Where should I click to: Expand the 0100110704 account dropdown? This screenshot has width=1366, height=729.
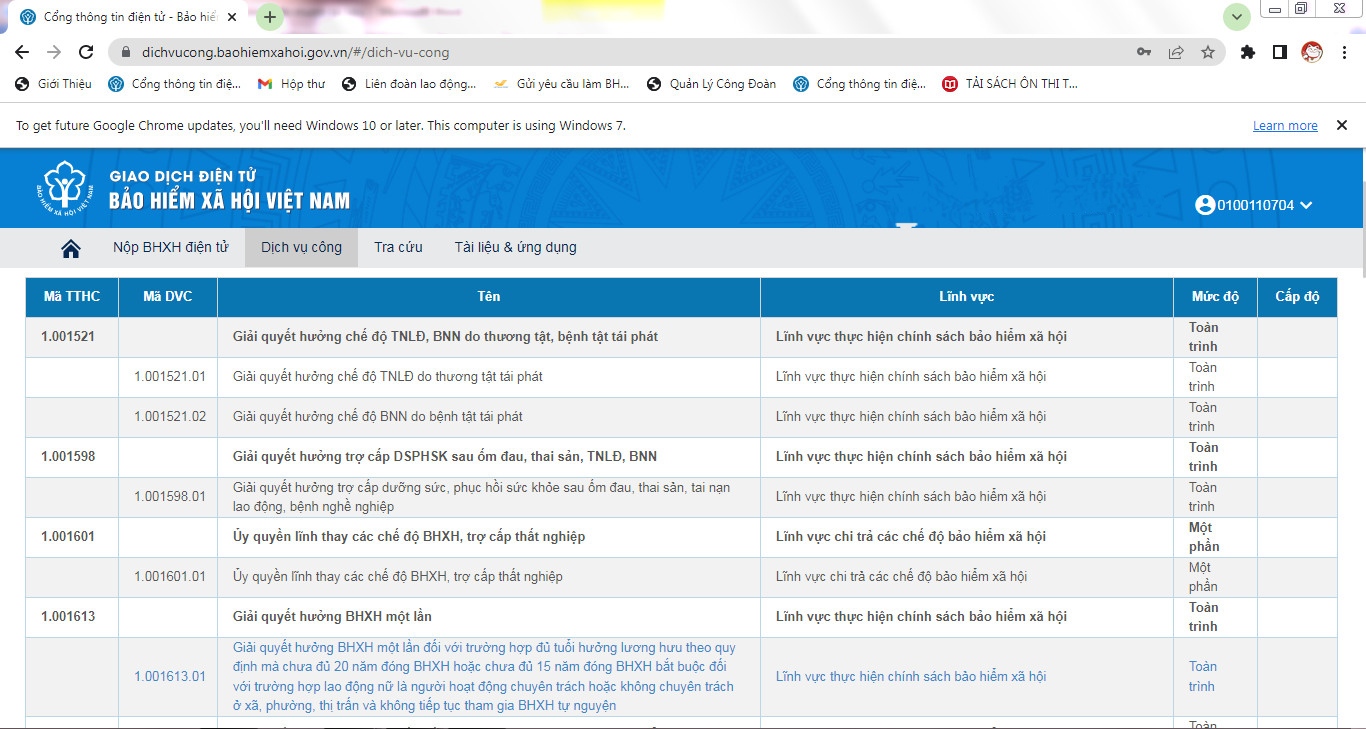pyautogui.click(x=1254, y=205)
